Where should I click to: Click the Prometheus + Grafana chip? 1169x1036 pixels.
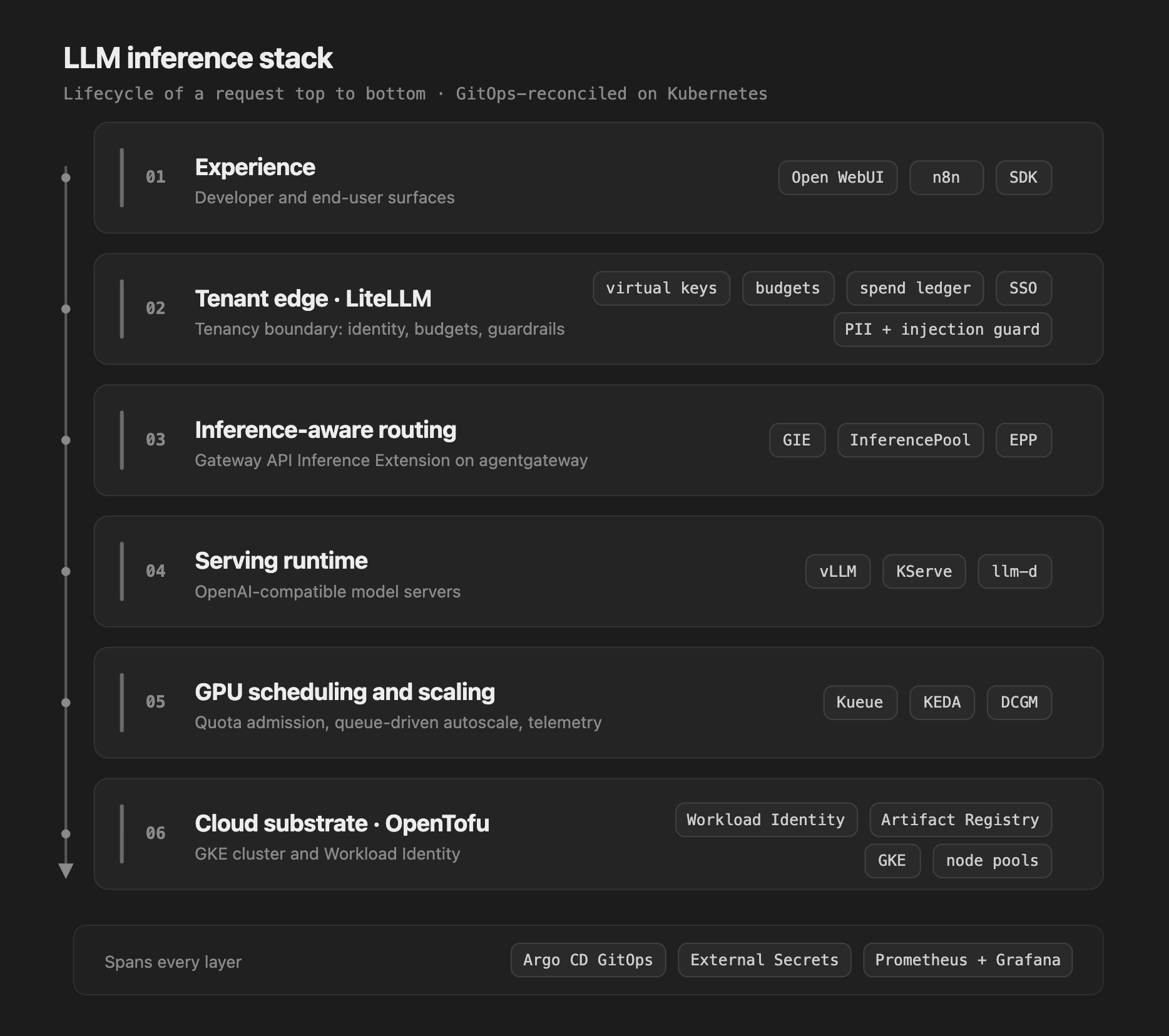click(x=968, y=960)
